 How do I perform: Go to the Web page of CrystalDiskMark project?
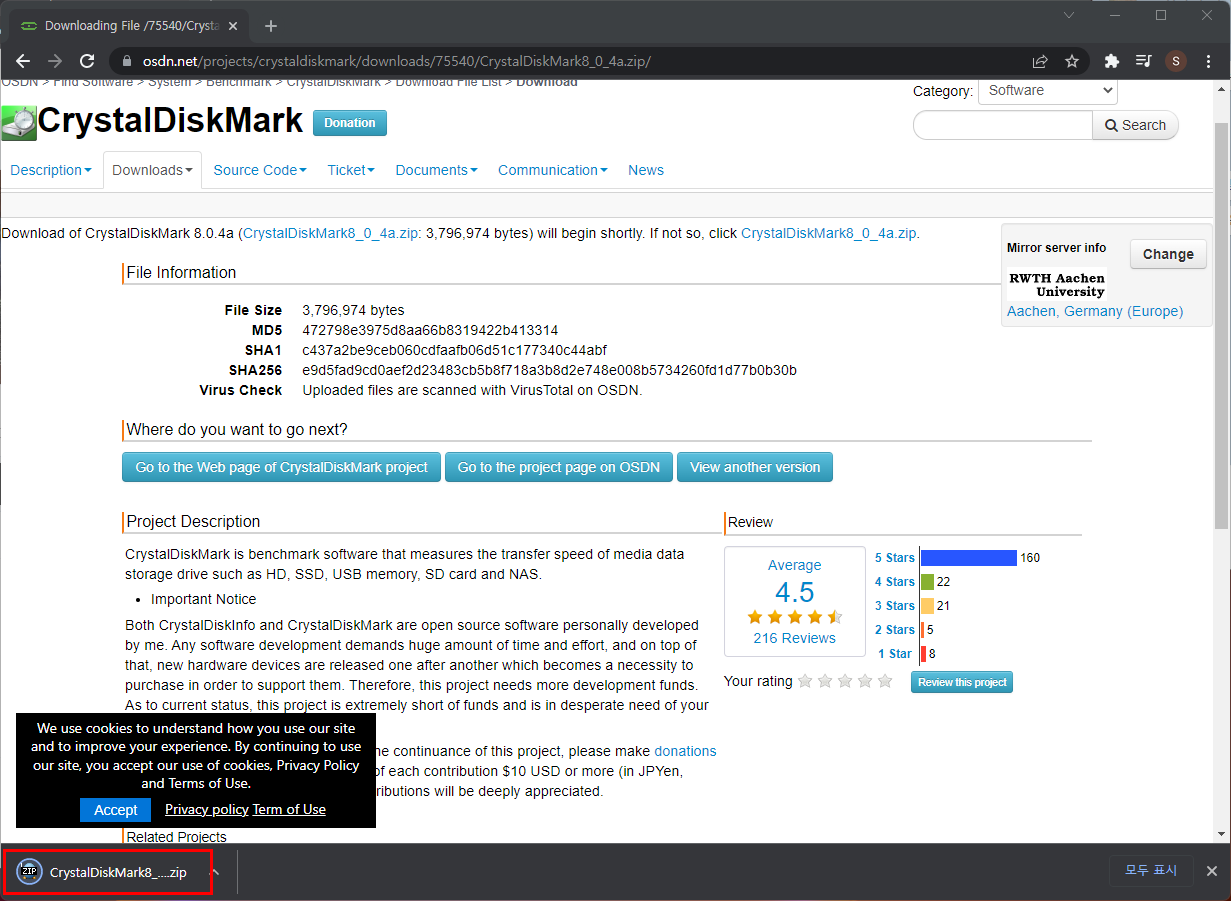tap(282, 467)
